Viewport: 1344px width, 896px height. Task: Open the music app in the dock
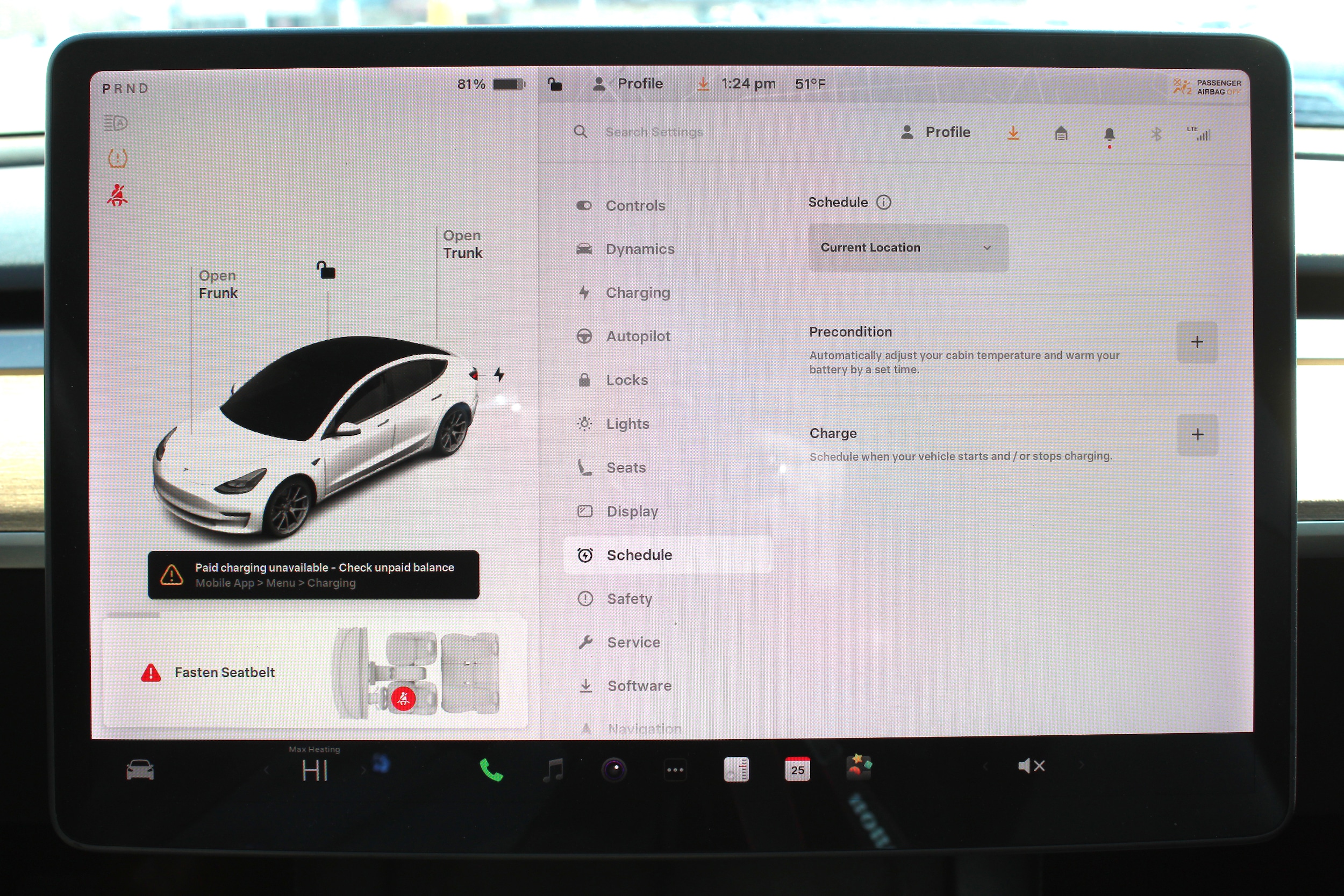tap(553, 770)
